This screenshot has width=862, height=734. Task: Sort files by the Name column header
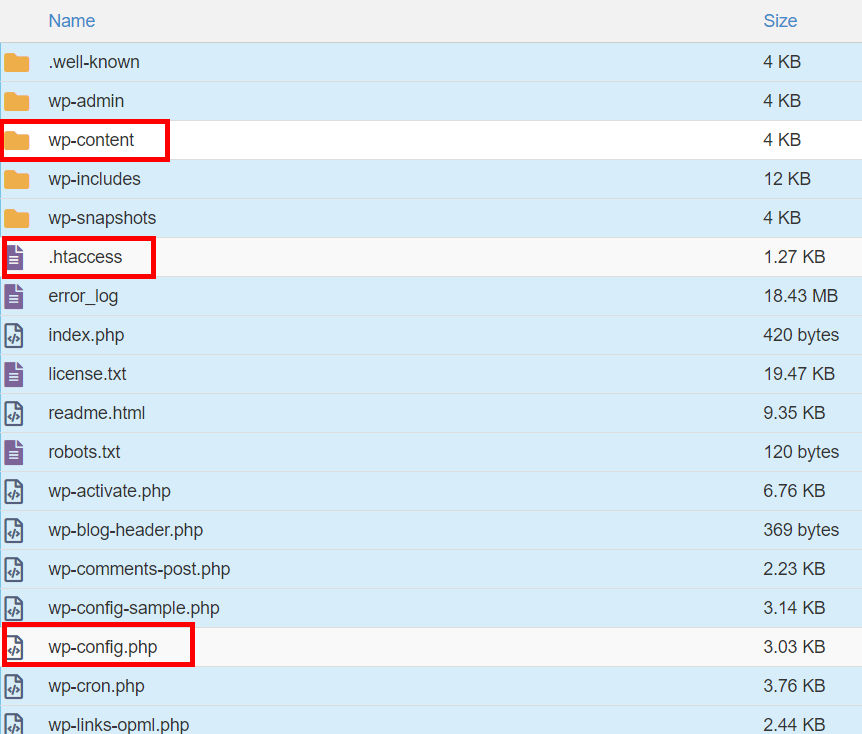[71, 21]
